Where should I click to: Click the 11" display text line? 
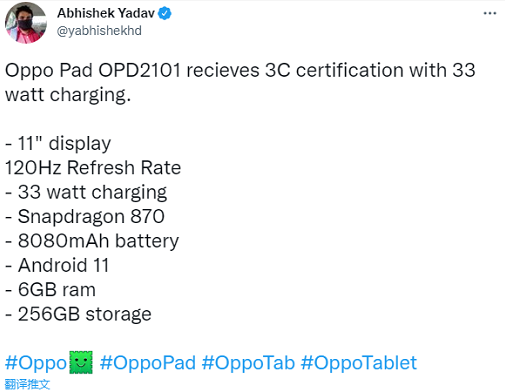58,143
